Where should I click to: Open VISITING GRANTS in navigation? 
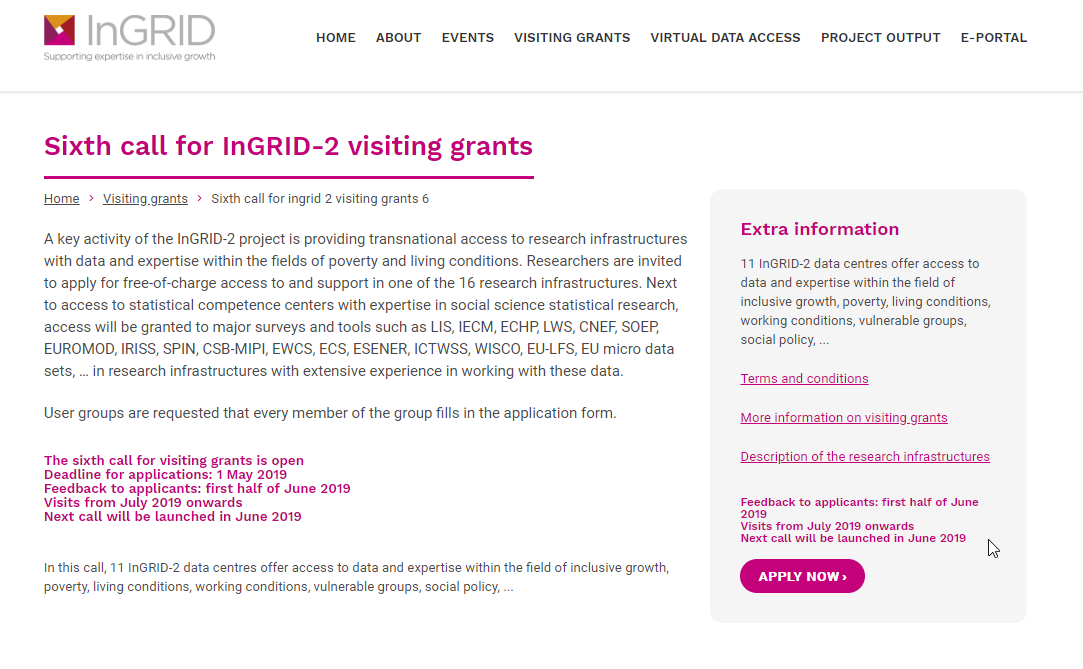tap(572, 38)
